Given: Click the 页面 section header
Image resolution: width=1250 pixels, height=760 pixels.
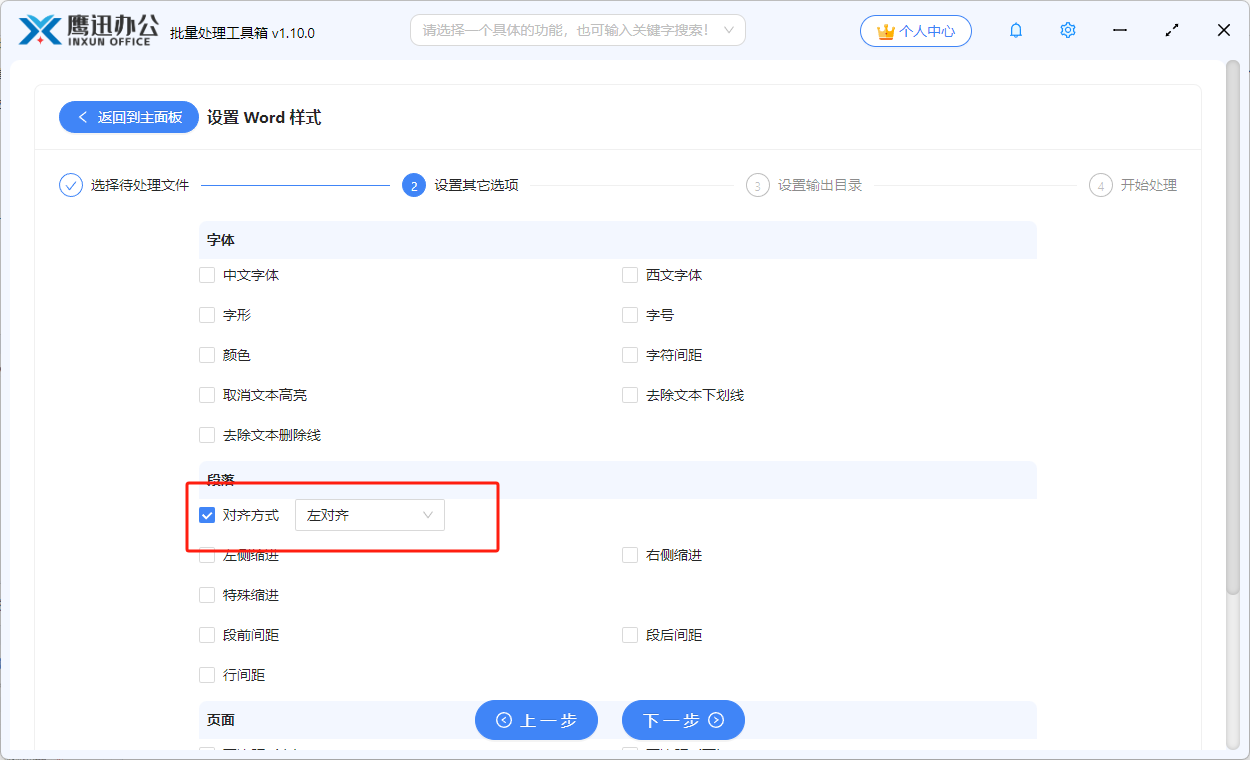Looking at the screenshot, I should [x=617, y=720].
